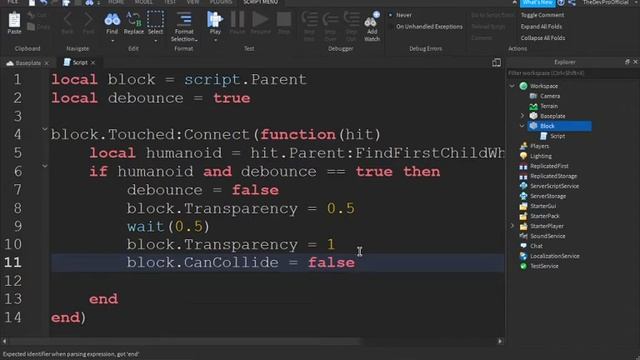
Task: Click the What's New button
Action: click(x=537, y=3)
